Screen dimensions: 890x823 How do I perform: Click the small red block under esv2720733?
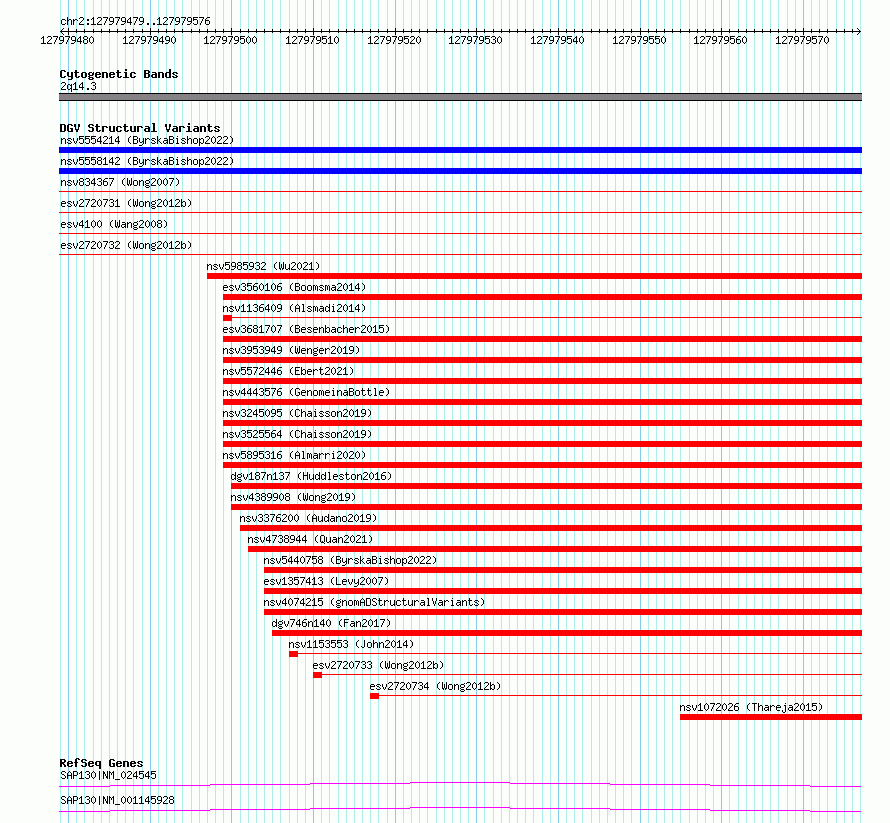tap(317, 675)
